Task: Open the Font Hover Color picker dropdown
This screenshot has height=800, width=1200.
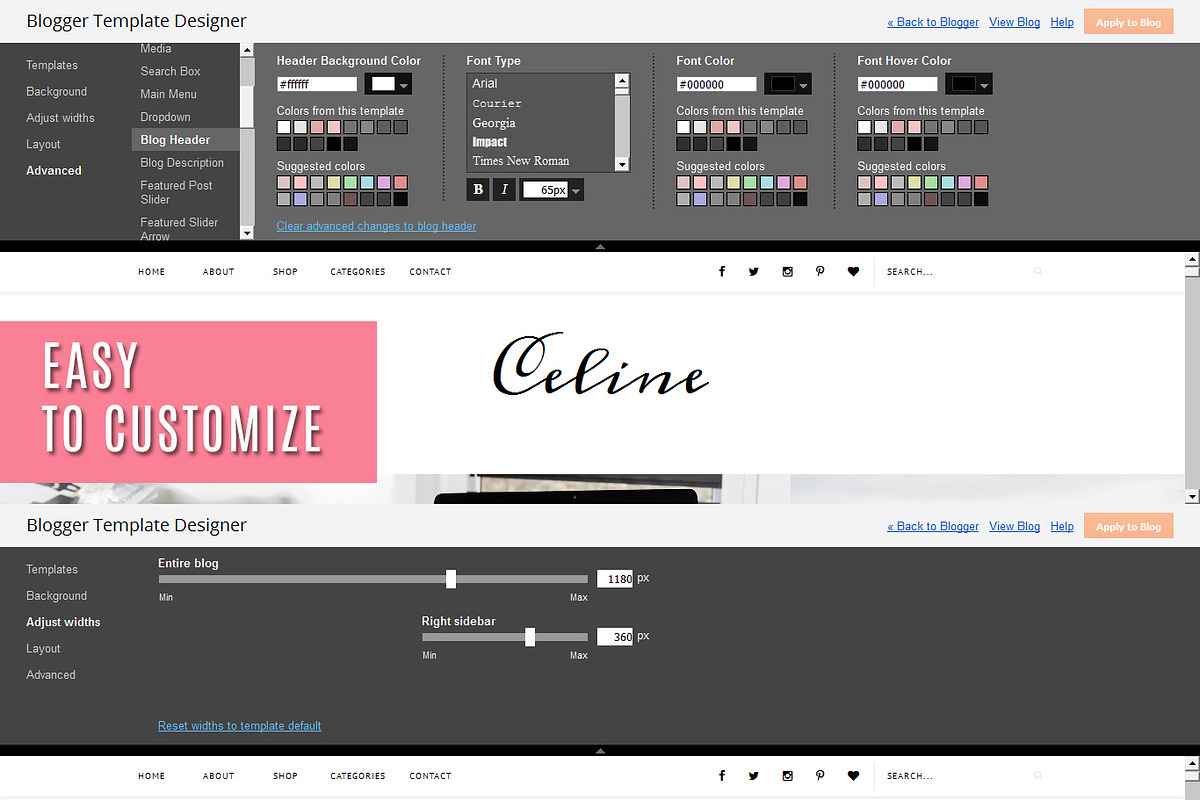Action: (x=969, y=84)
